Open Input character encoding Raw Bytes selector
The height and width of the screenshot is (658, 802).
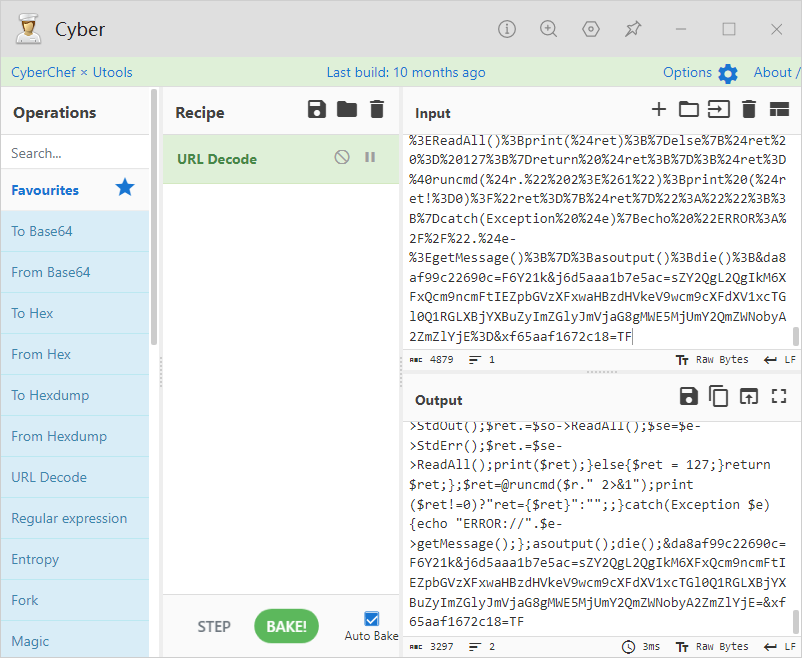[x=712, y=360]
